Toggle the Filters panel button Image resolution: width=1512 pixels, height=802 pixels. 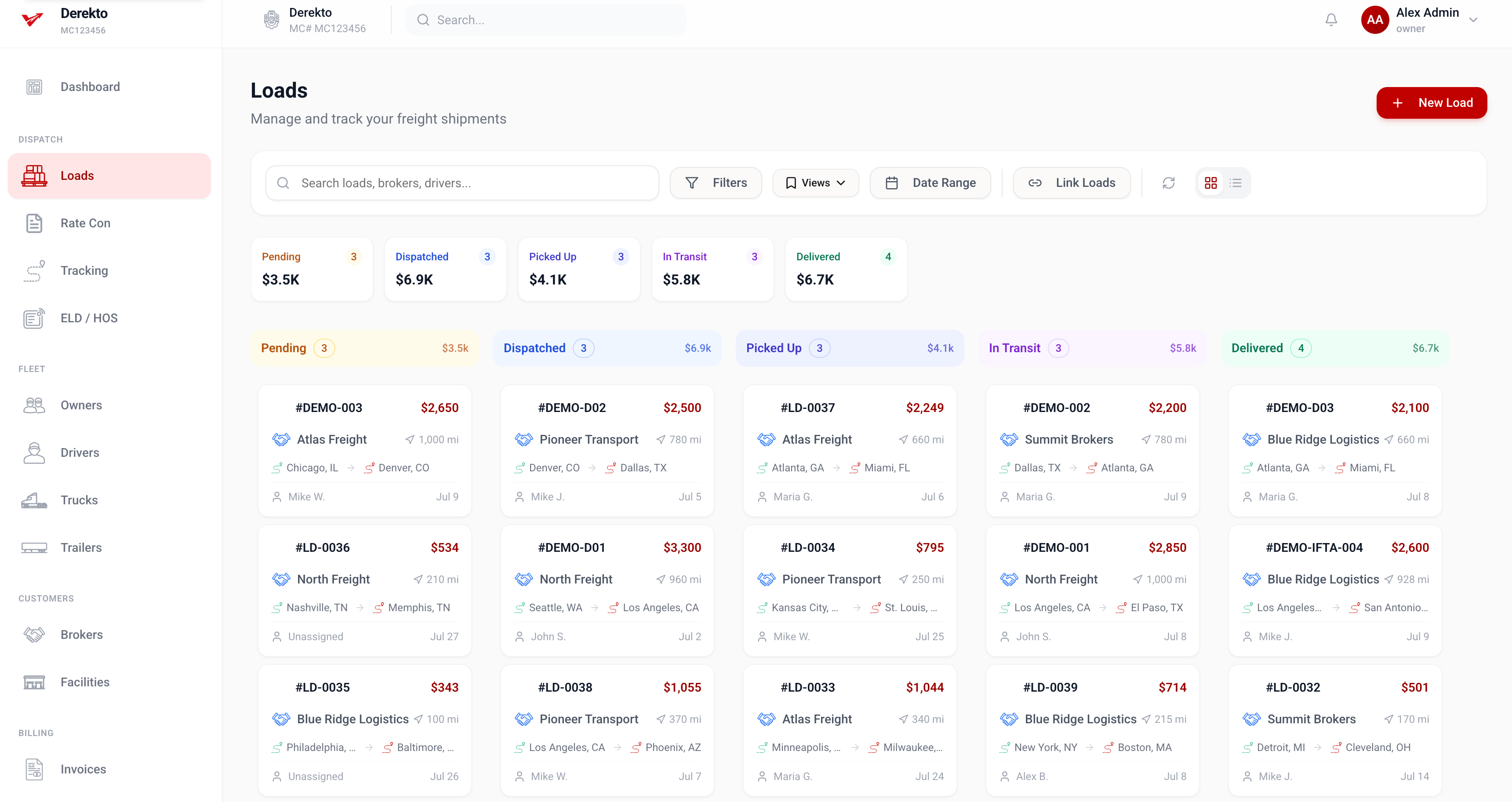pos(716,183)
